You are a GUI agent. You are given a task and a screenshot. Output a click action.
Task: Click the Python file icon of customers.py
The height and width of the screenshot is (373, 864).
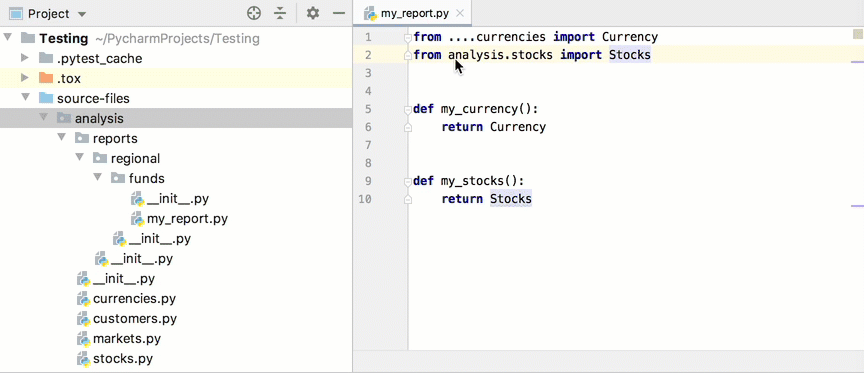point(83,318)
